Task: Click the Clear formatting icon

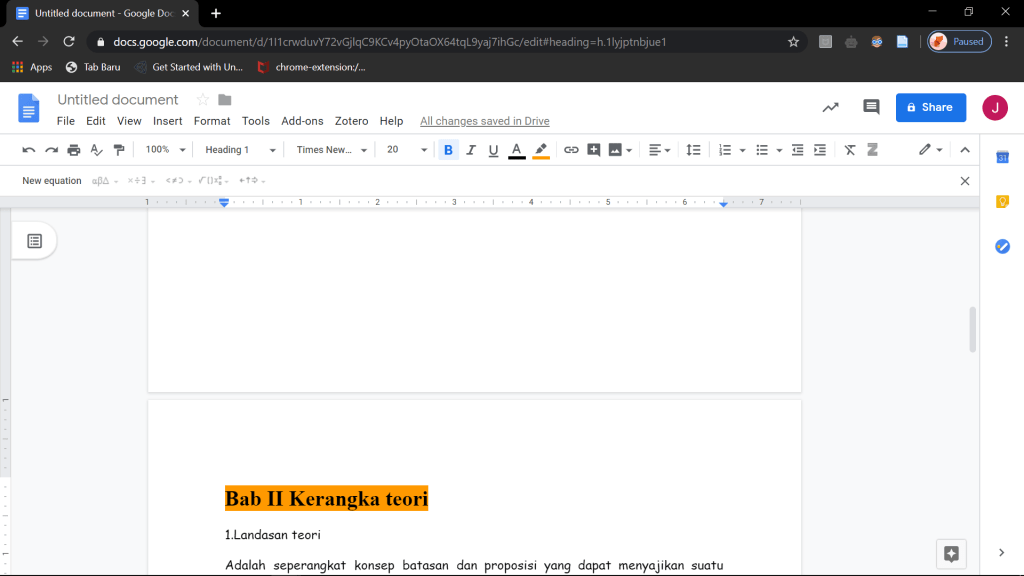Action: (x=850, y=150)
